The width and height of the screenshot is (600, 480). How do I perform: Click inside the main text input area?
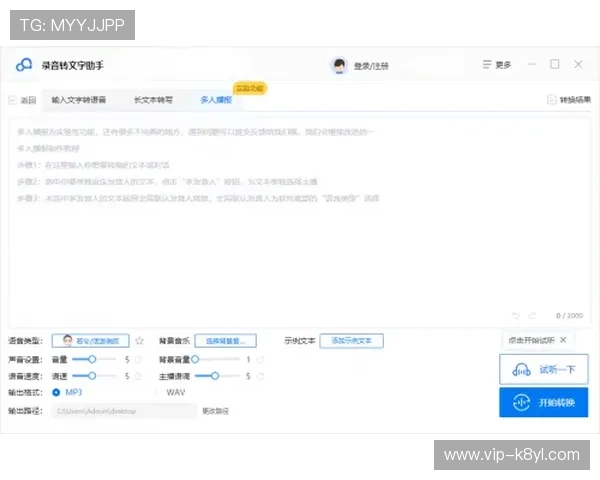(x=300, y=222)
